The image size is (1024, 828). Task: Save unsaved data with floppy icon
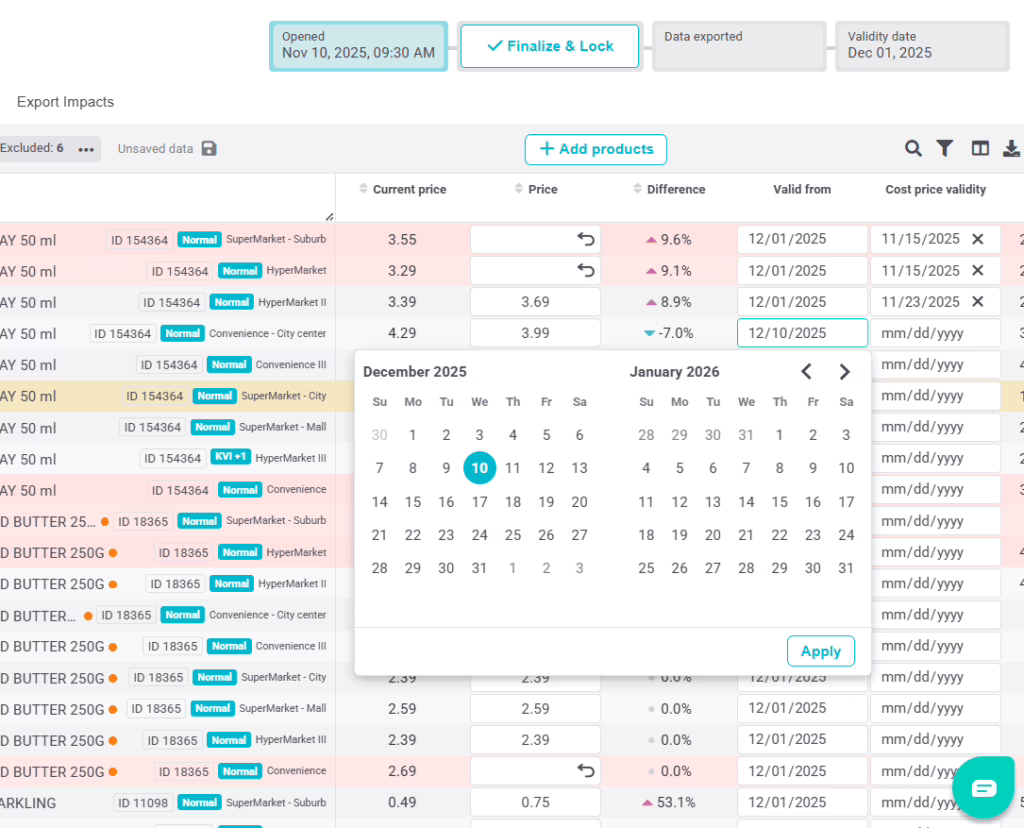[x=209, y=149]
